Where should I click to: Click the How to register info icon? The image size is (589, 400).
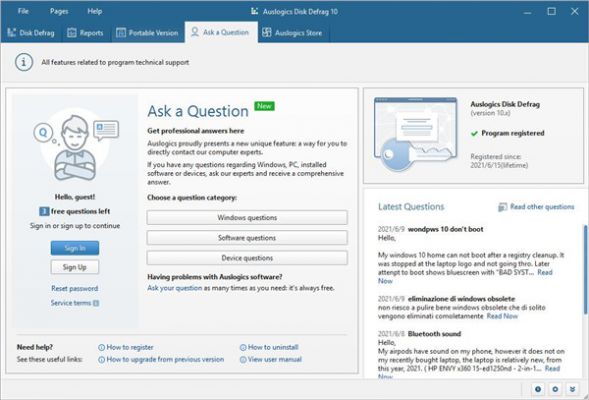click(x=101, y=348)
